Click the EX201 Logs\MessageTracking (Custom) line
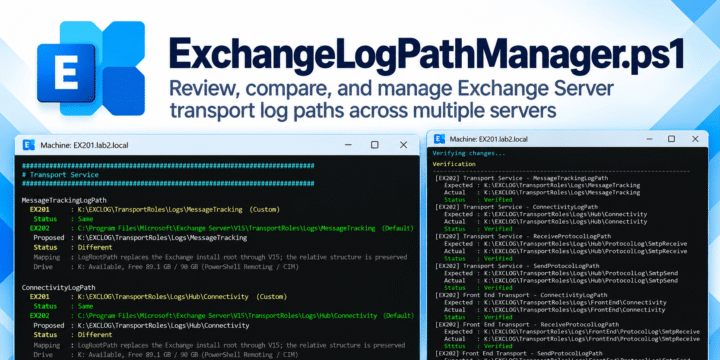The width and height of the screenshot is (720, 360). [x=155, y=209]
